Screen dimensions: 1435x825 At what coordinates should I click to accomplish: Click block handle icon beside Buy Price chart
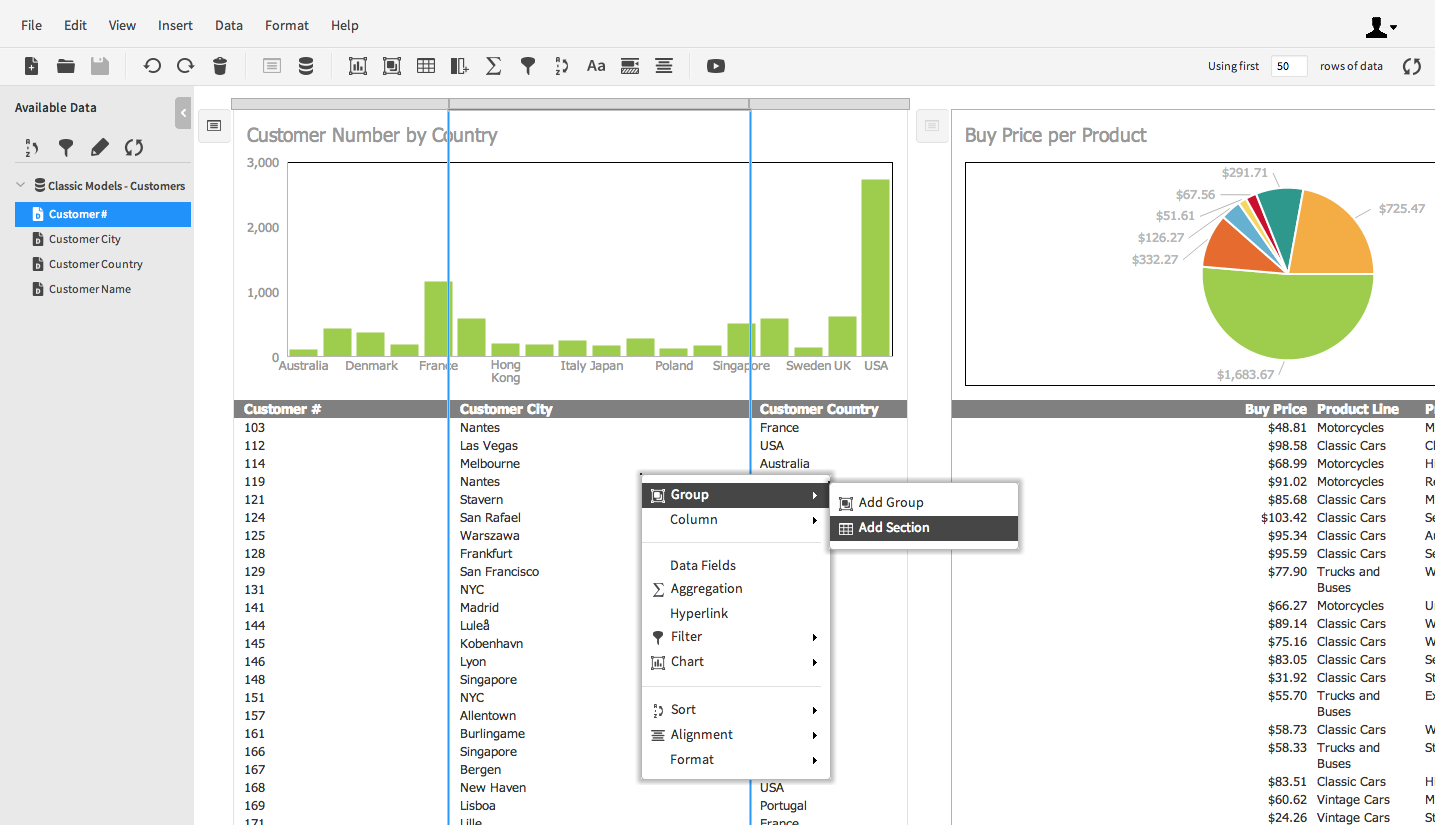932,126
